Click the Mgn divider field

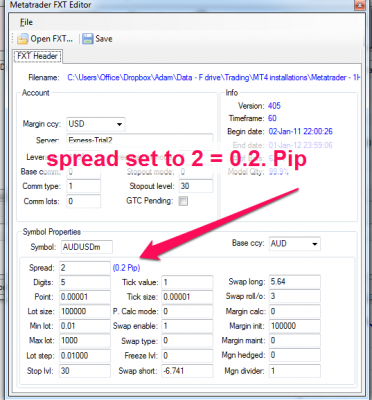[295, 371]
